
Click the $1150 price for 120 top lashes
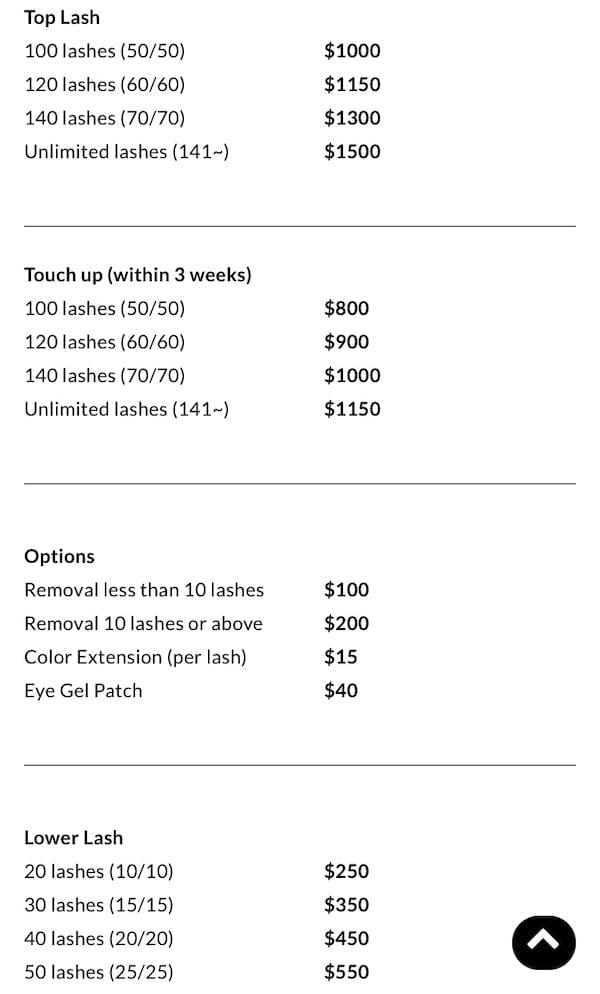coord(352,84)
